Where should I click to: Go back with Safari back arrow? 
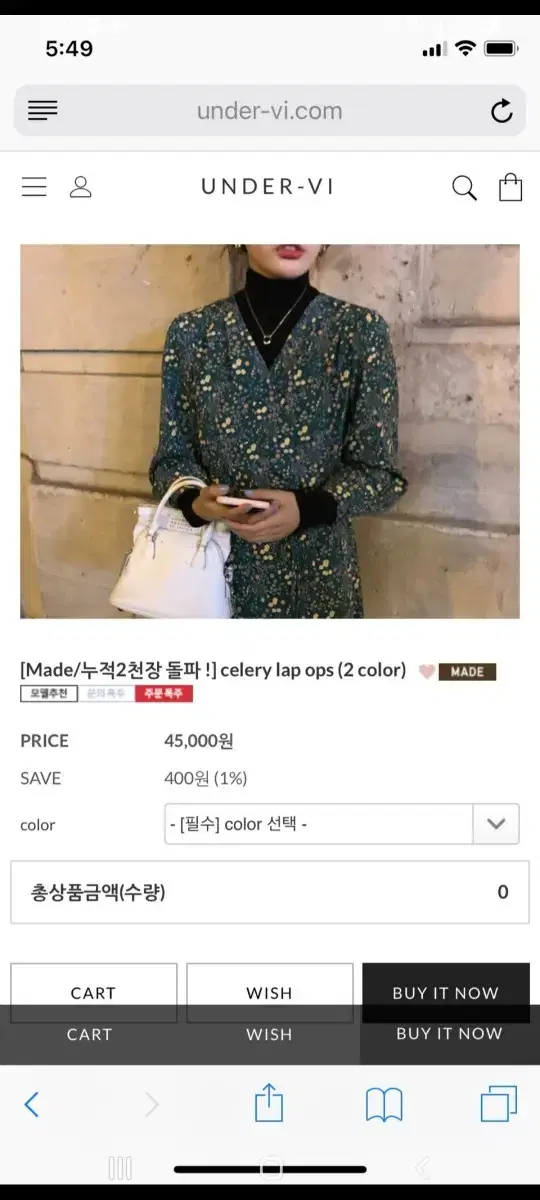[x=32, y=1104]
